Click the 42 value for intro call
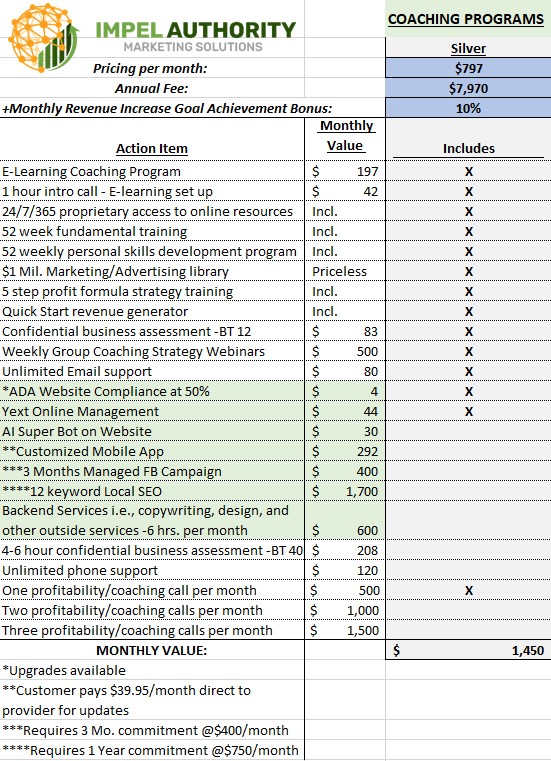Screen dimensions: 551x761 point(370,192)
